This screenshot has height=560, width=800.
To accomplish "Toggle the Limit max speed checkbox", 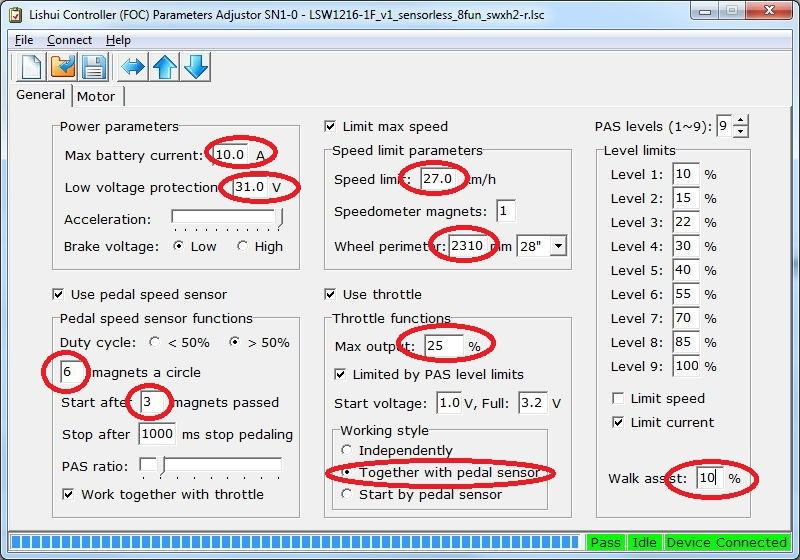I will [x=330, y=126].
